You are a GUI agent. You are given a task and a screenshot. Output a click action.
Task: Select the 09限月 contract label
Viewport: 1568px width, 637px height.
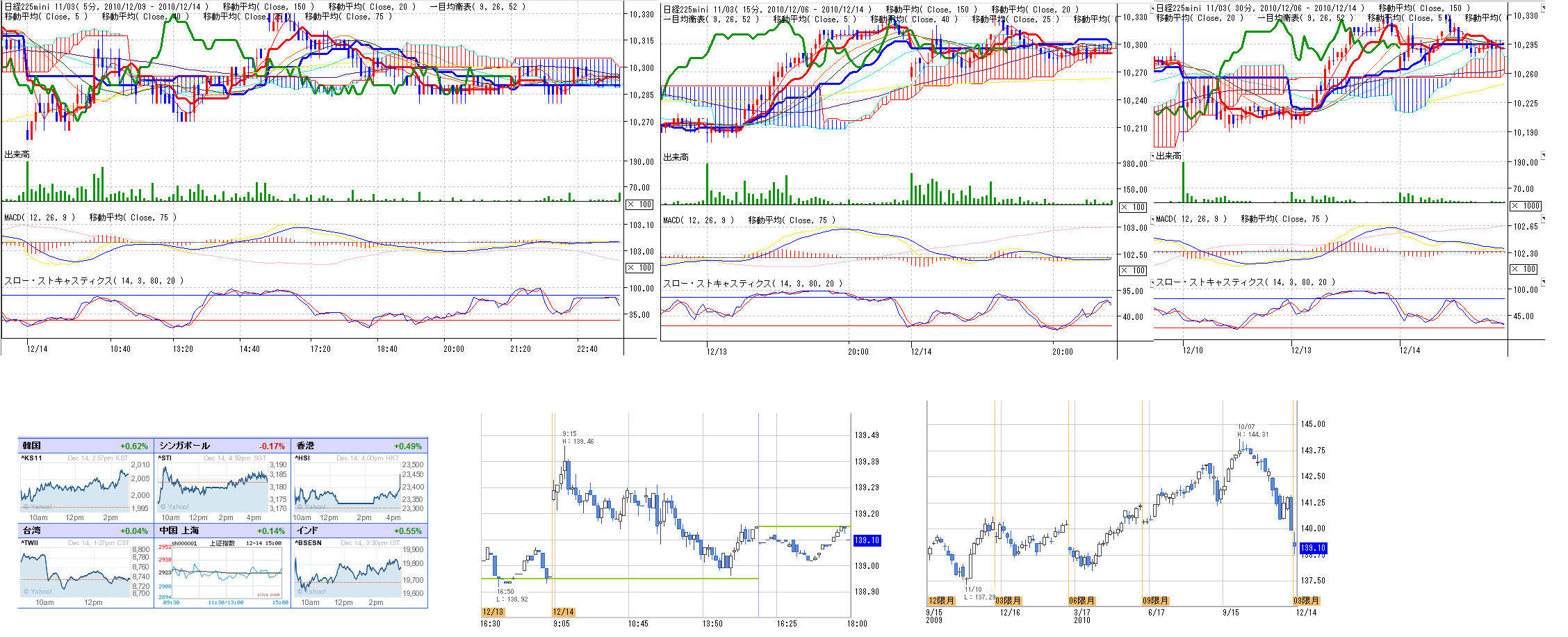pos(1155,601)
